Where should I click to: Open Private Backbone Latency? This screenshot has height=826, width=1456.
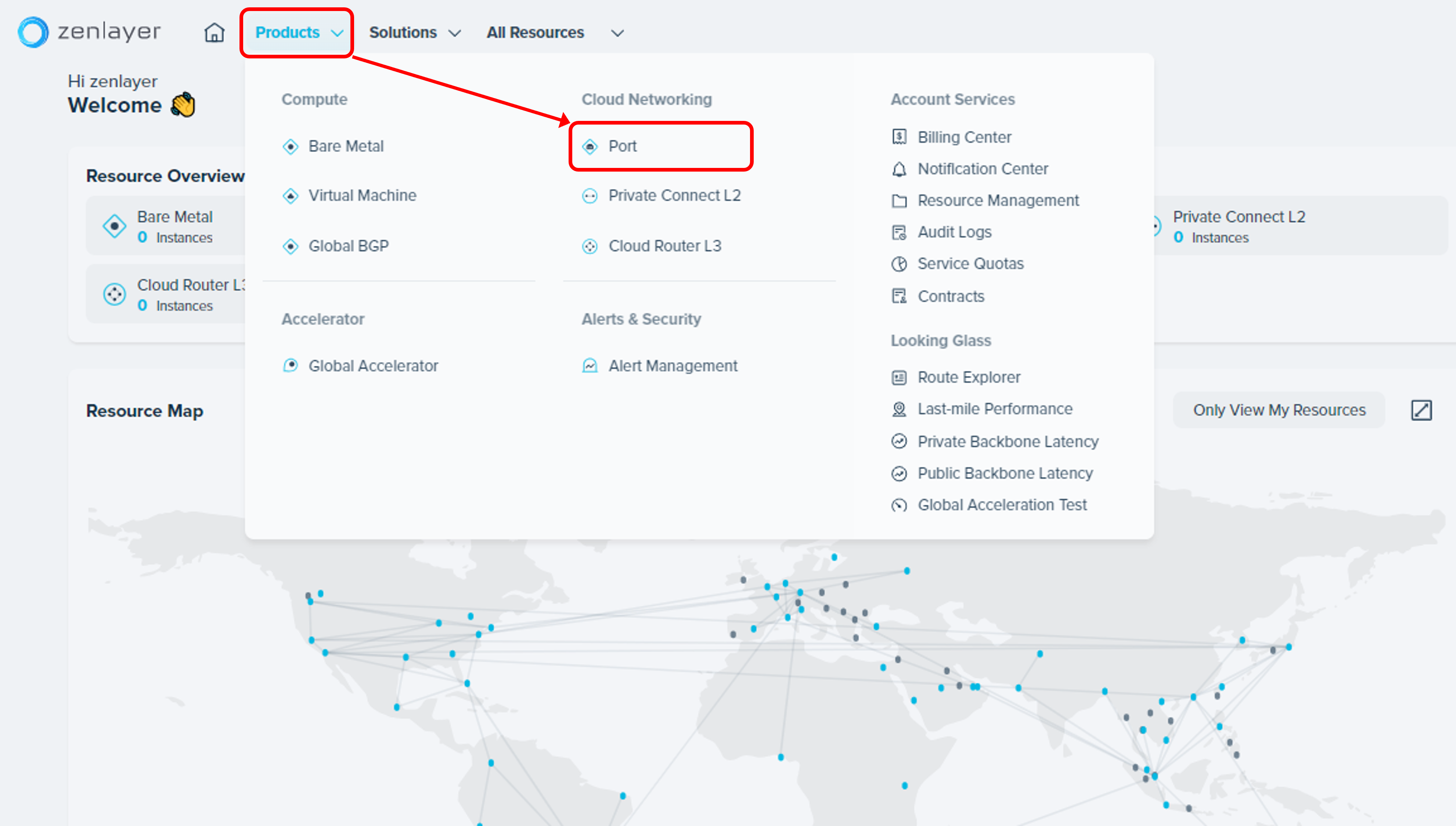1008,442
